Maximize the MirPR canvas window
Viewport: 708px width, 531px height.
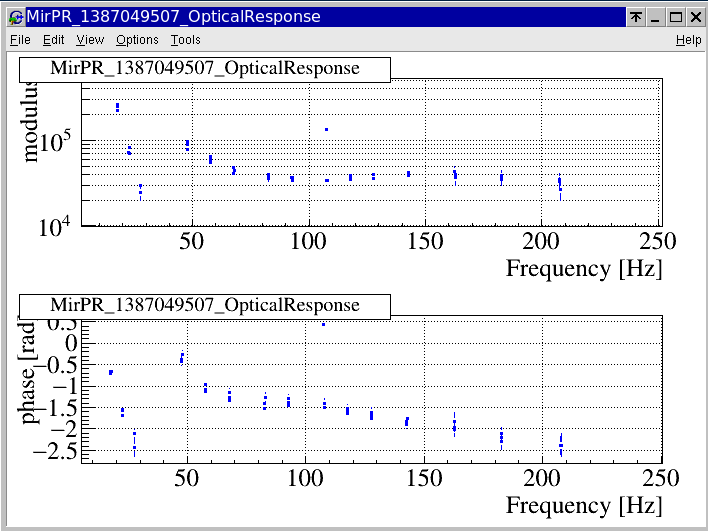point(675,17)
